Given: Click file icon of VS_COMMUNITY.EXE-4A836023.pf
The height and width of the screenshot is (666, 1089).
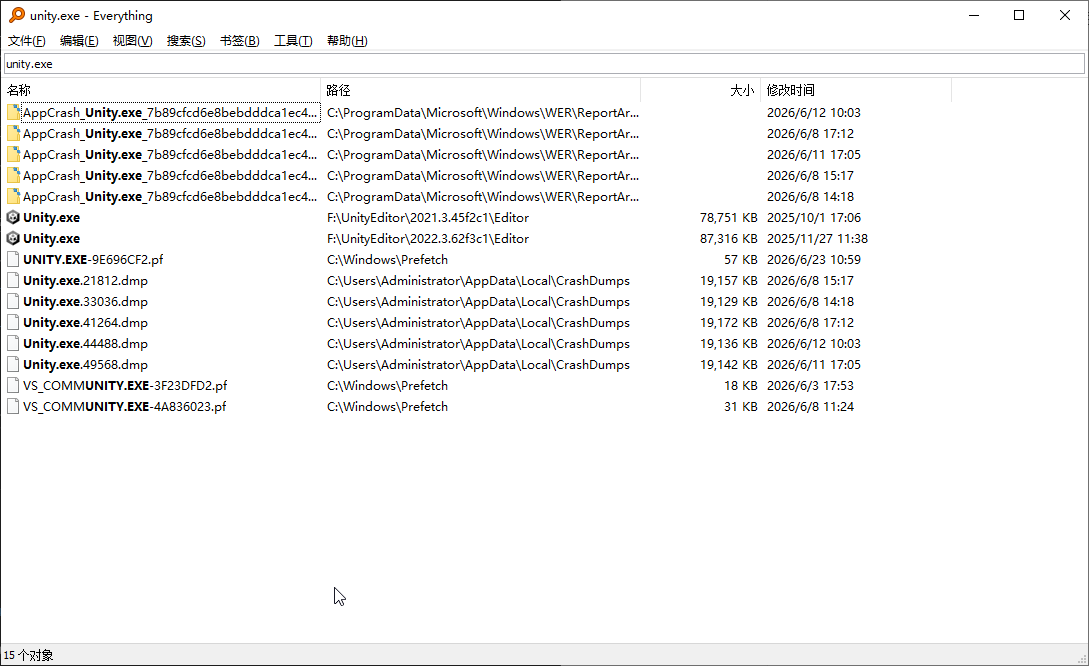Looking at the screenshot, I should [13, 406].
